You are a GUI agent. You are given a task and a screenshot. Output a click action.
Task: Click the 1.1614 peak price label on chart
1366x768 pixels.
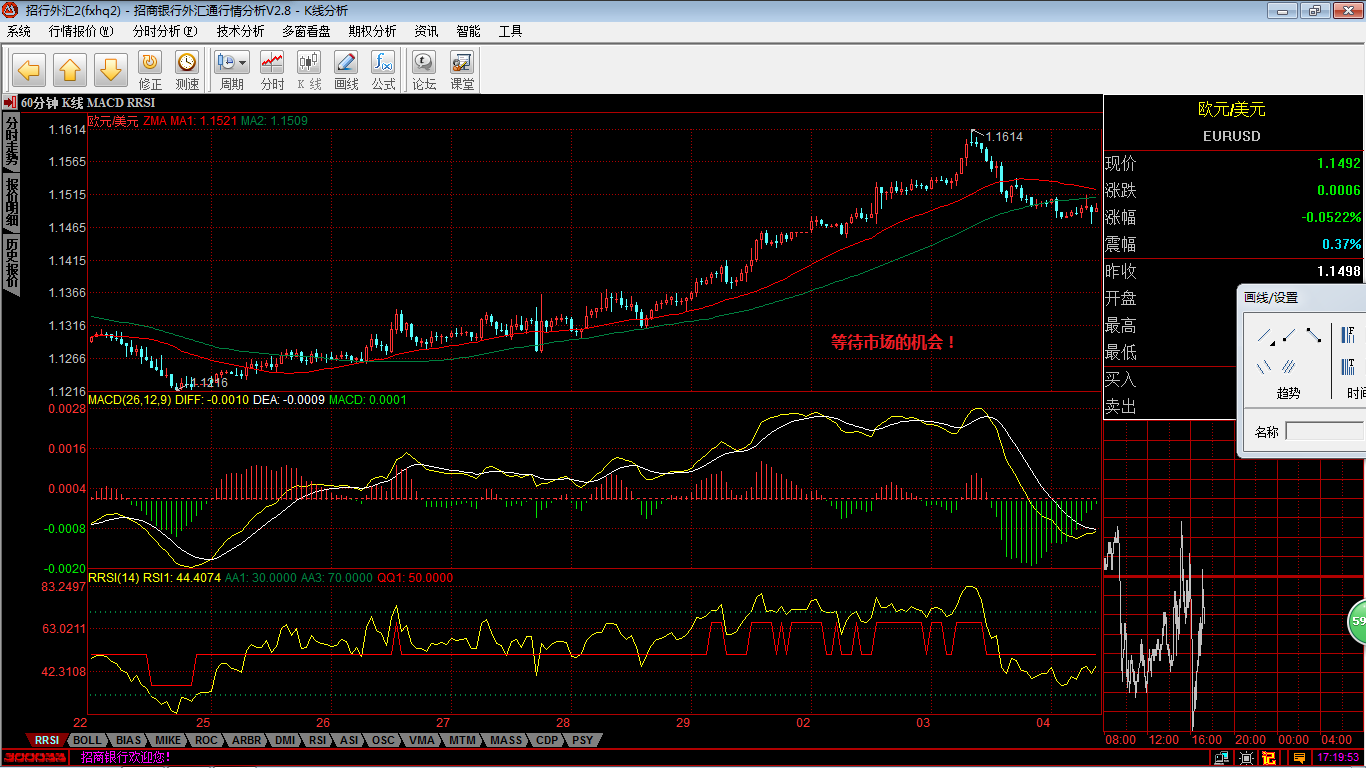[1004, 136]
